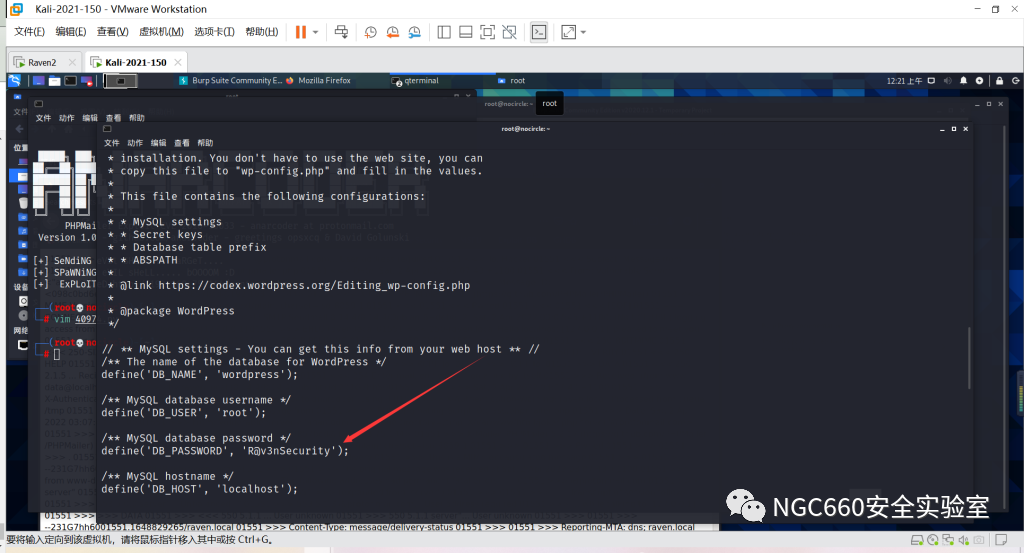Click the network display icon in Kali tray
The height and width of the screenshot is (553, 1024).
(931, 81)
